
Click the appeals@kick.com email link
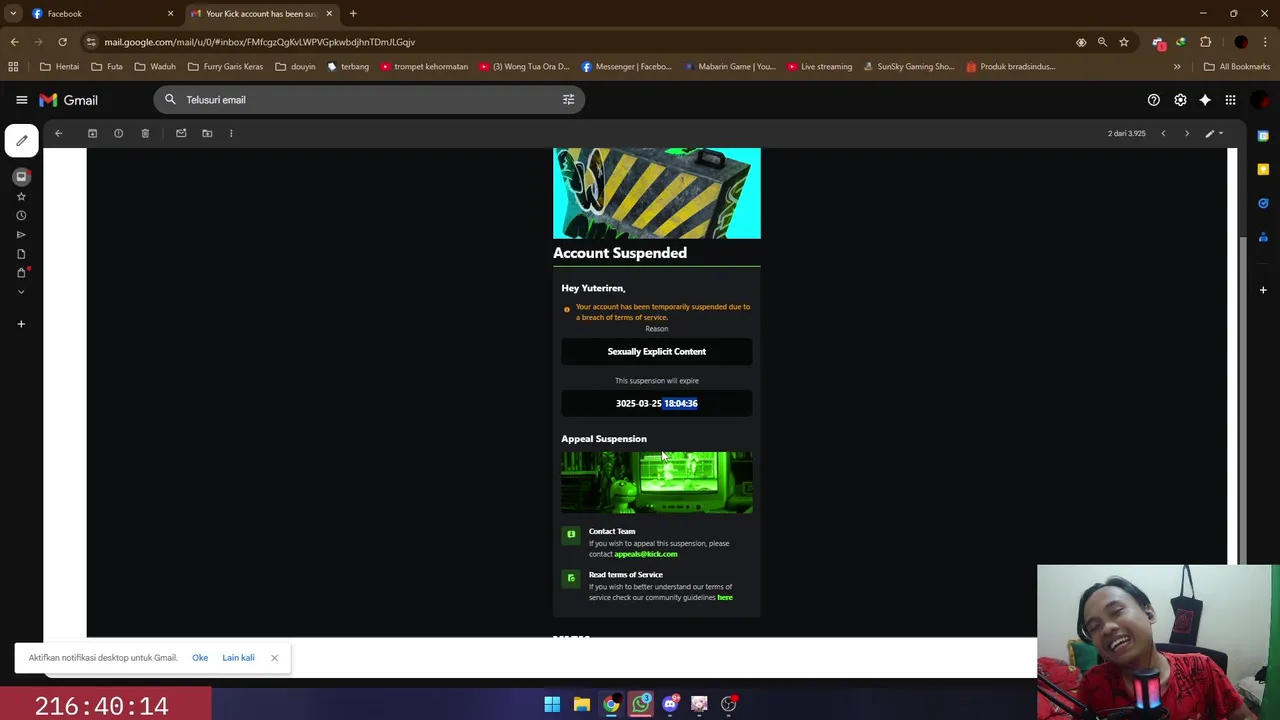point(645,554)
